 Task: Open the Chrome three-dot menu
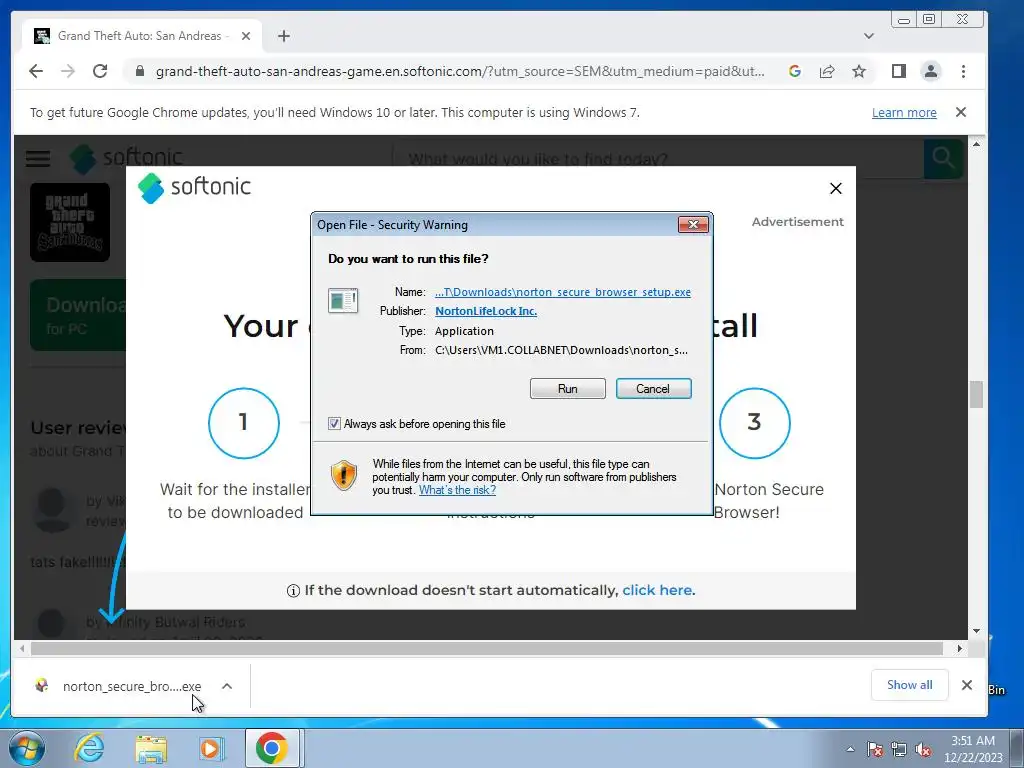[x=963, y=71]
